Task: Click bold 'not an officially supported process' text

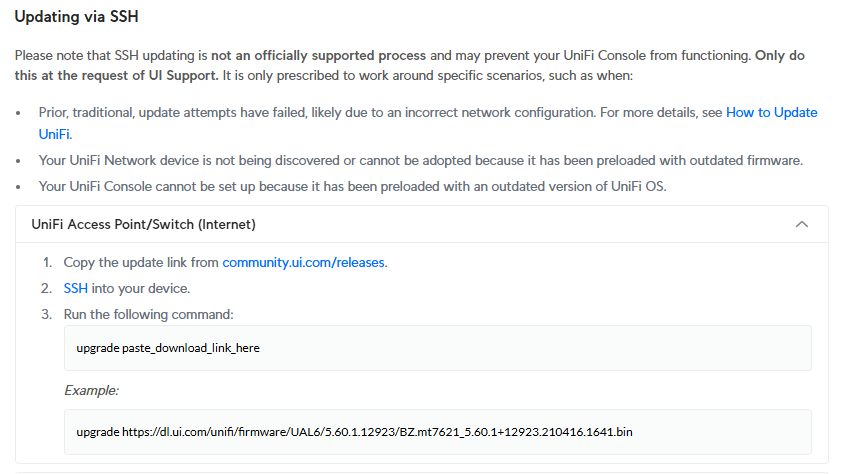Action: (318, 55)
